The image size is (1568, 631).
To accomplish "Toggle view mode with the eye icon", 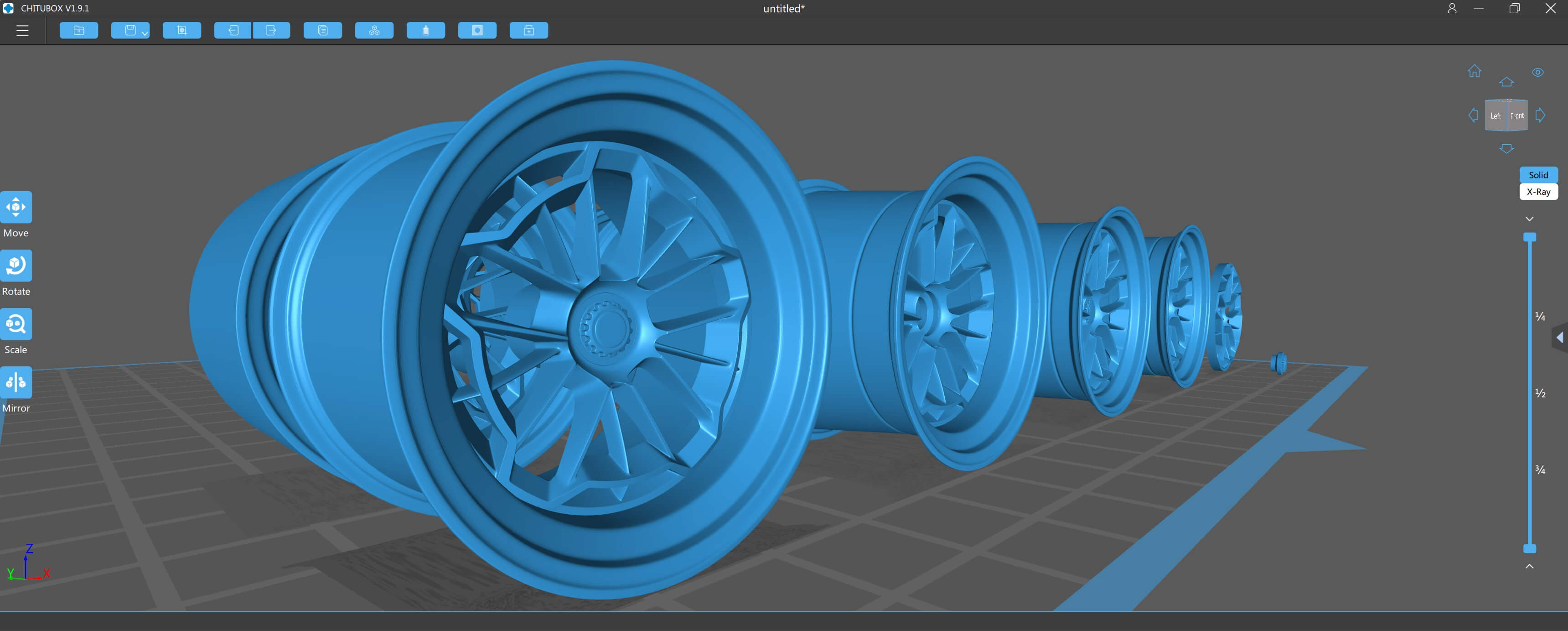I will pos(1537,73).
